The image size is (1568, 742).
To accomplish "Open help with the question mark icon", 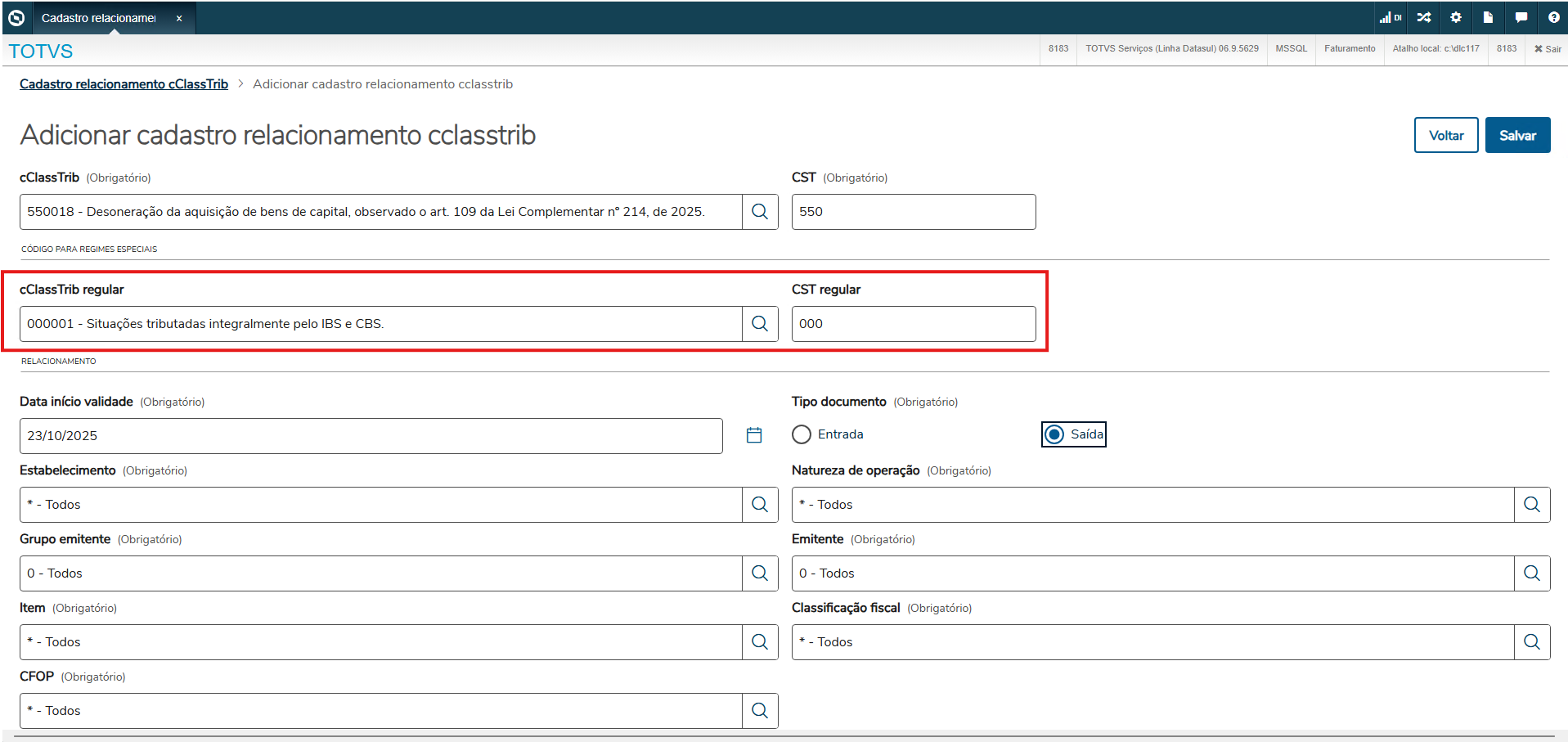I will 1553,17.
